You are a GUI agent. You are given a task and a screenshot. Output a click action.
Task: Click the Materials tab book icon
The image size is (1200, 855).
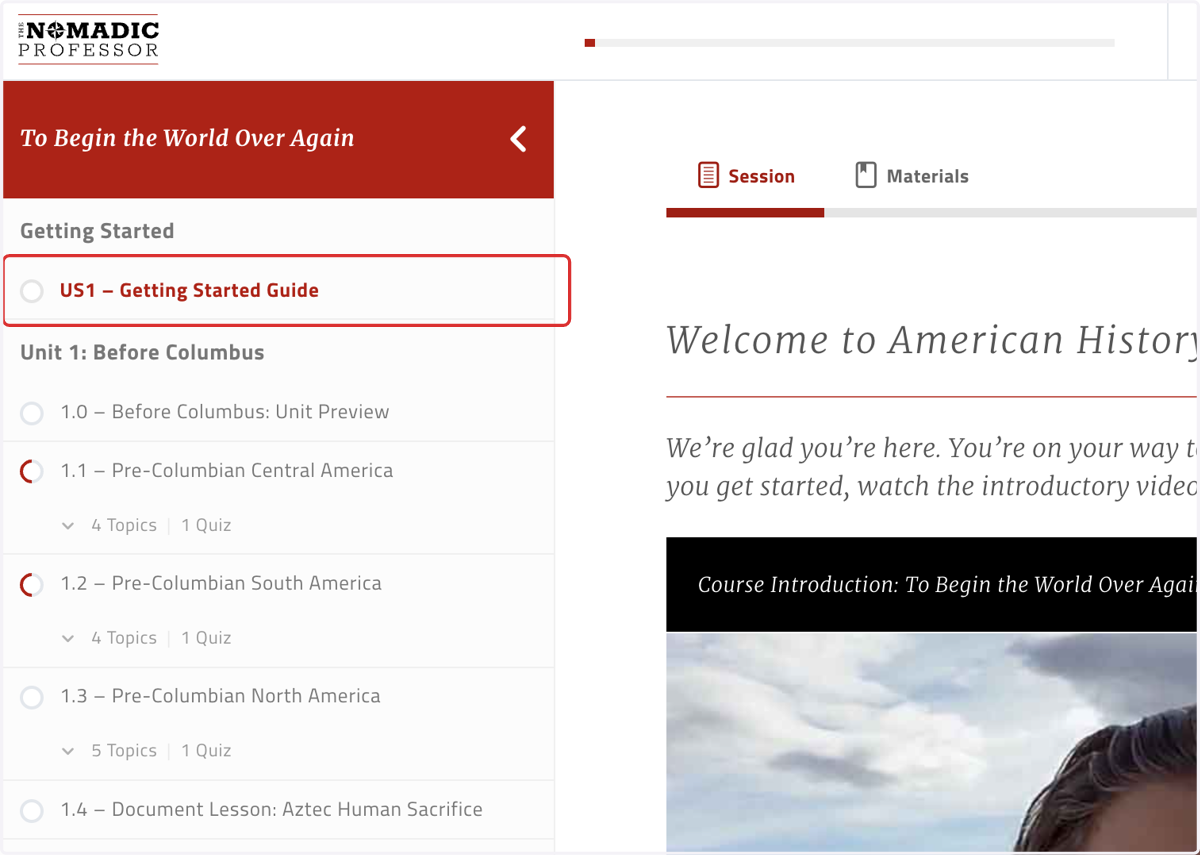click(x=866, y=175)
